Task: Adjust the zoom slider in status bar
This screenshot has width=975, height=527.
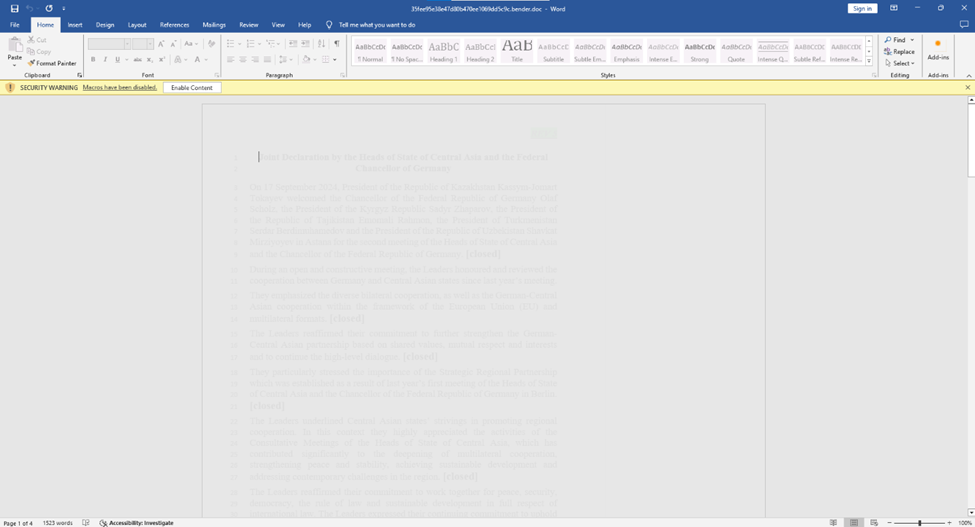Action: click(x=919, y=522)
